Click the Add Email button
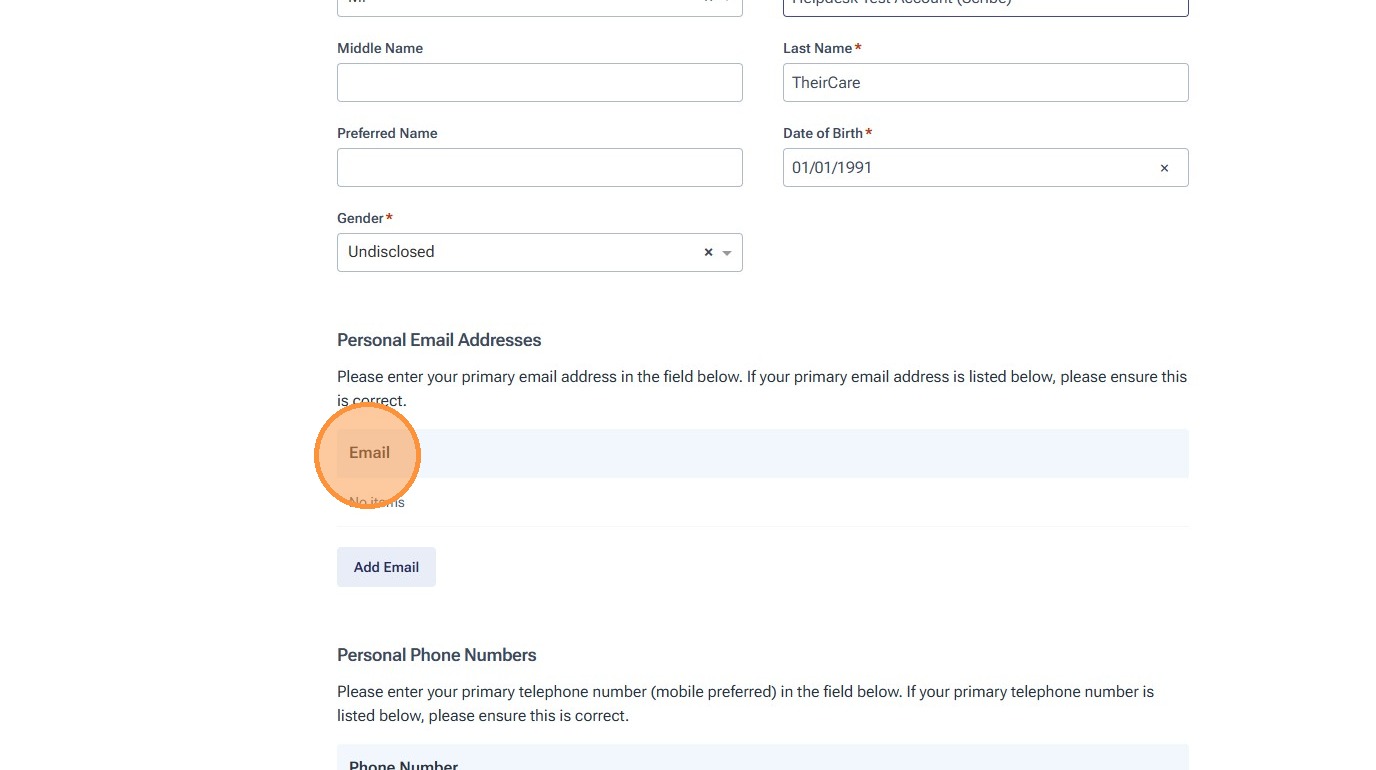Viewport: 1376px width, 770px height. click(x=386, y=567)
